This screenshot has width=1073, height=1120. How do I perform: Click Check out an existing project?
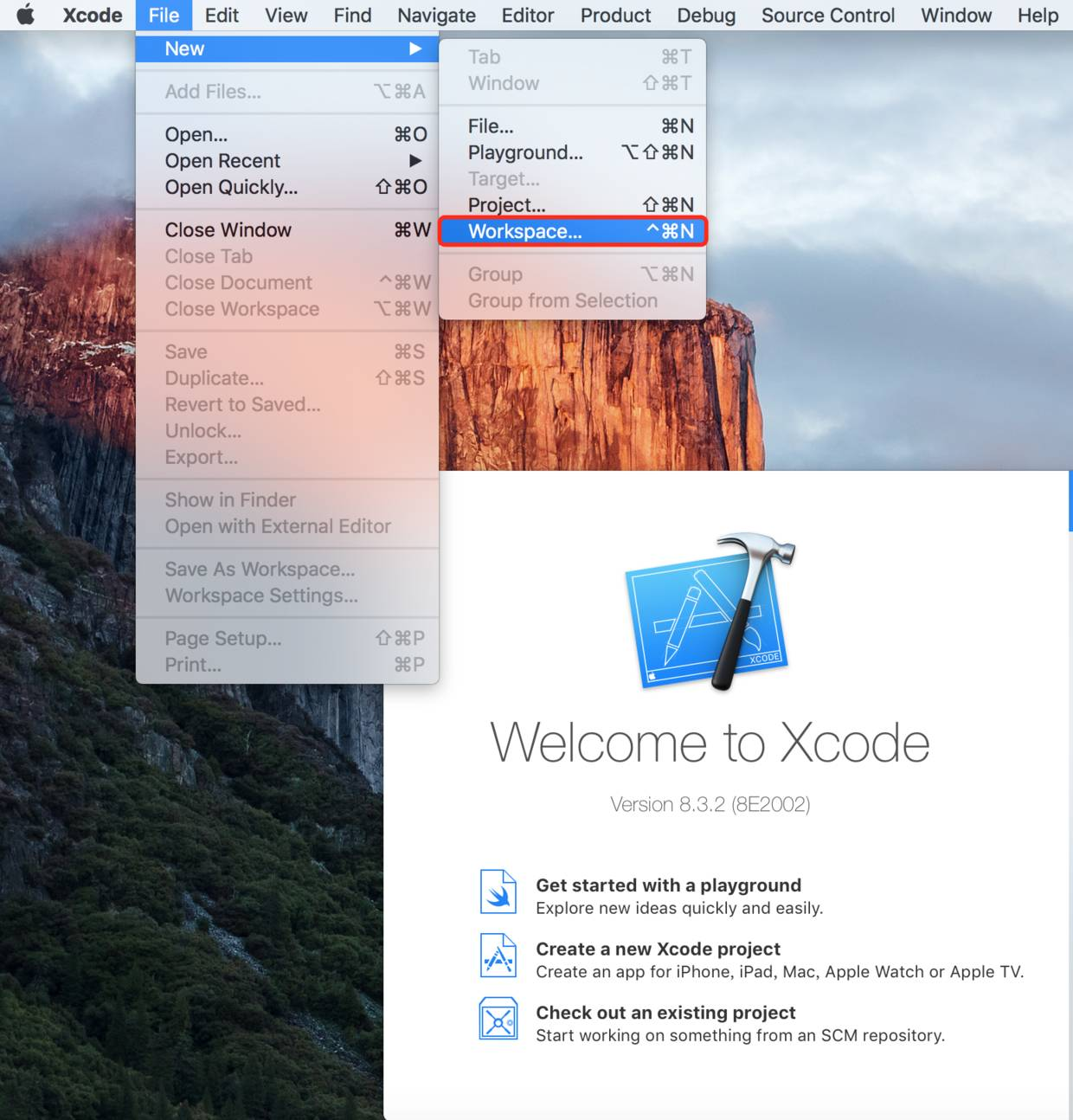(x=665, y=1013)
